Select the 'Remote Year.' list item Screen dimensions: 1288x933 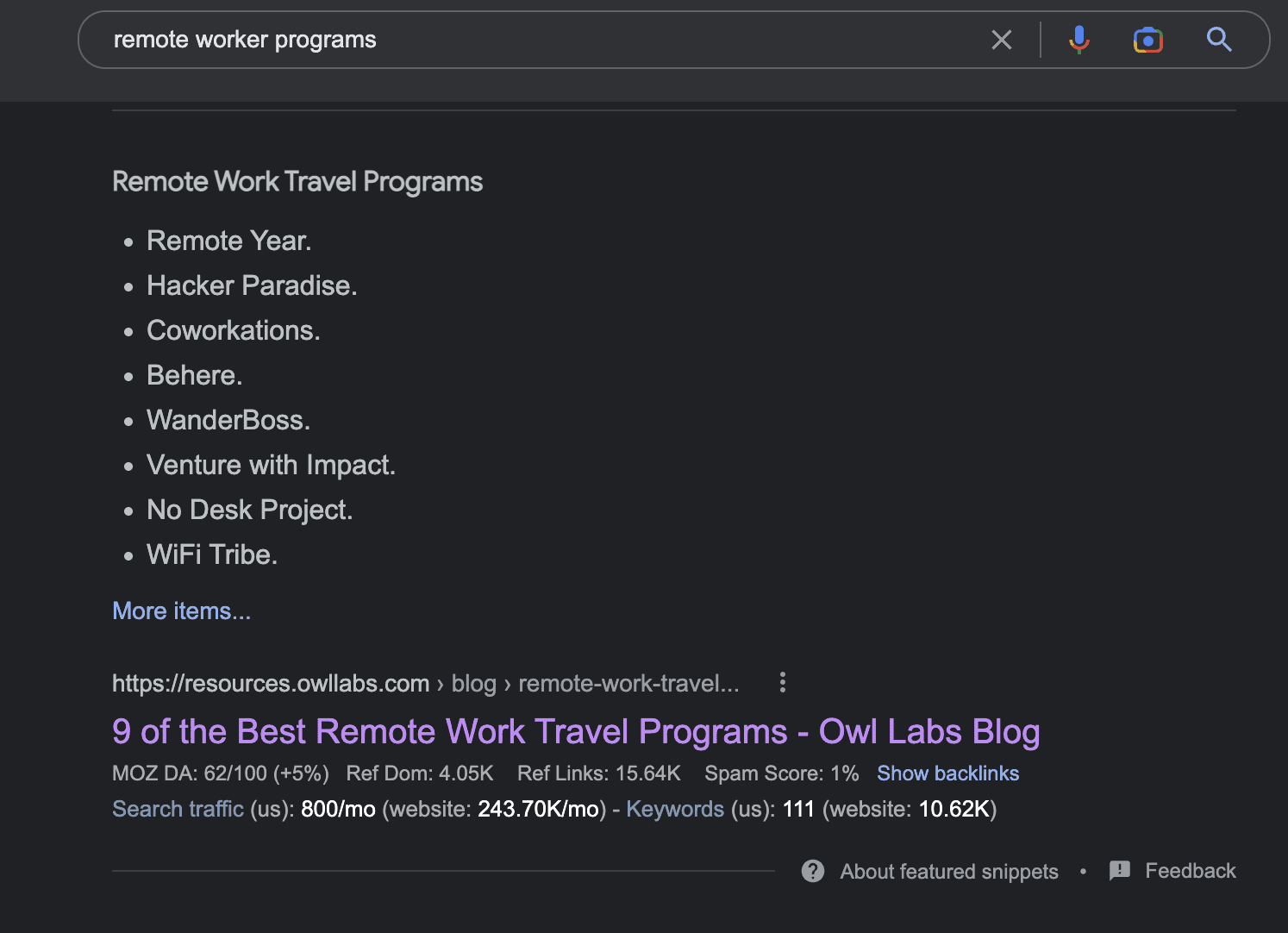coord(228,241)
